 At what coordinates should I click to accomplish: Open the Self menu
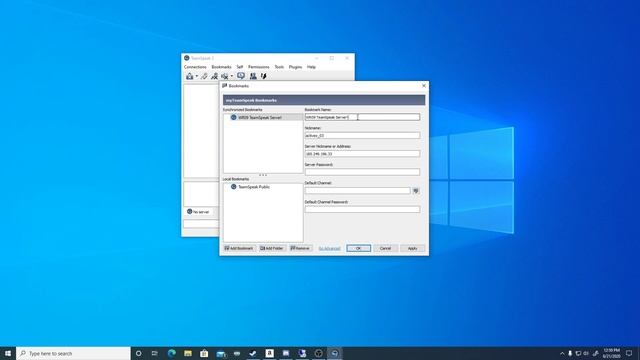[x=240, y=67]
